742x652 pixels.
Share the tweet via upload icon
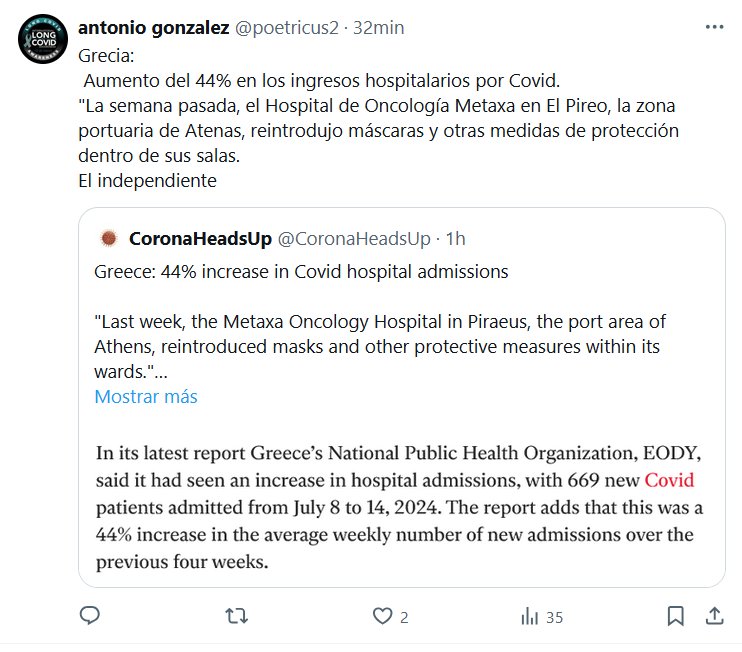[x=715, y=617]
